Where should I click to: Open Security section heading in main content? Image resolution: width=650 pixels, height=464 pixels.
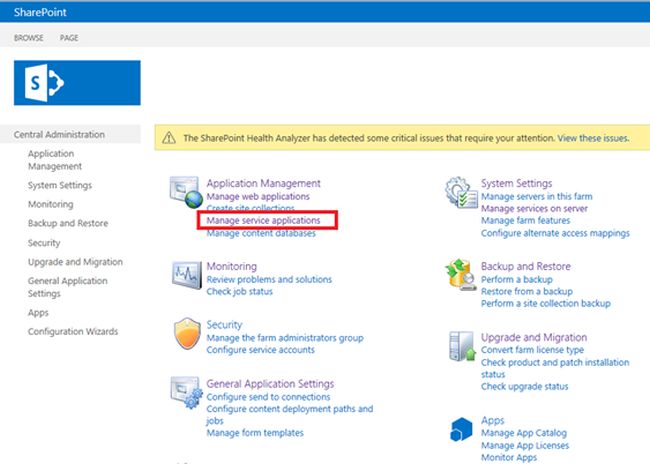pos(224,325)
